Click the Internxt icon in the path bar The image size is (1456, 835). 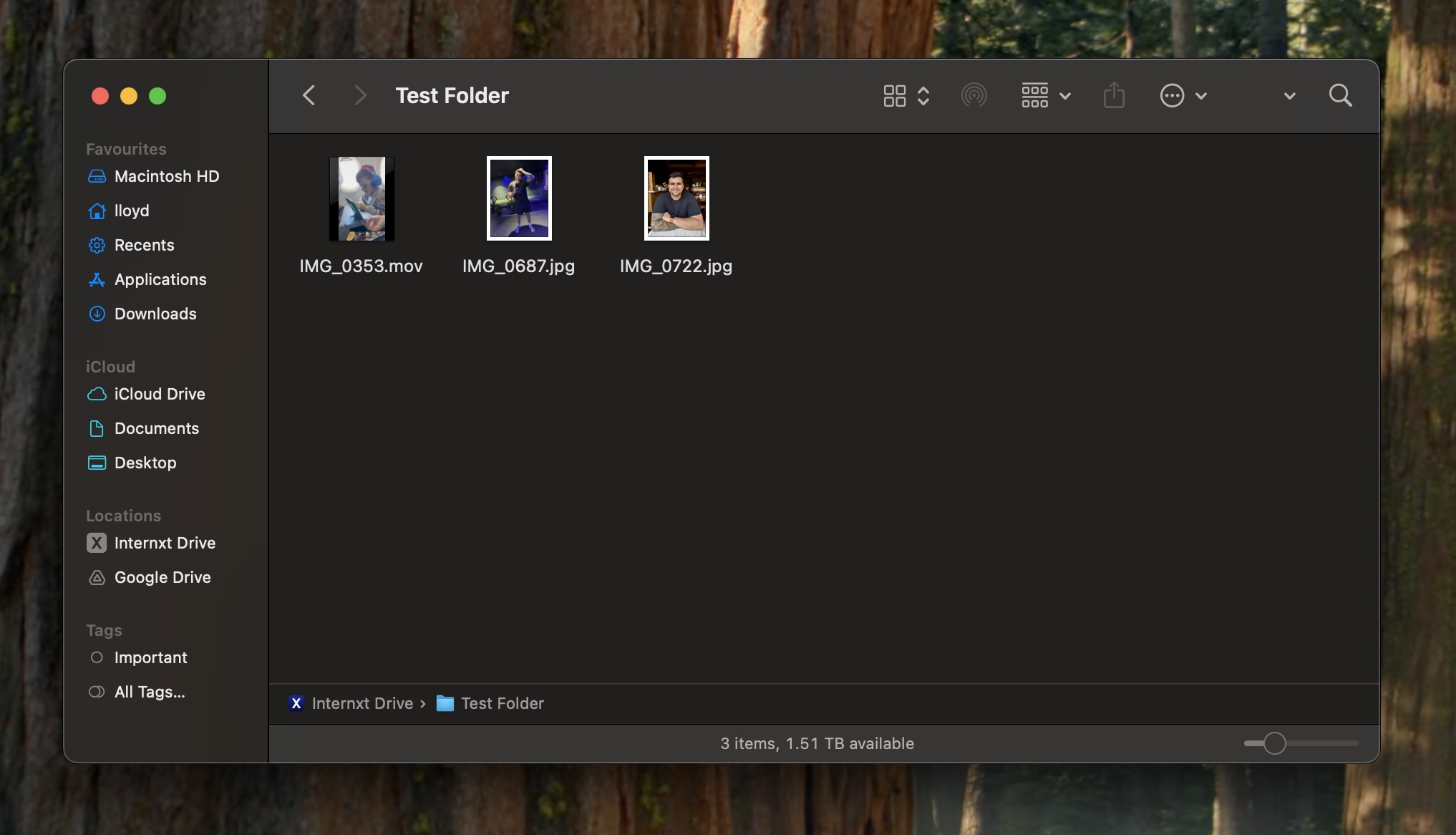(296, 703)
